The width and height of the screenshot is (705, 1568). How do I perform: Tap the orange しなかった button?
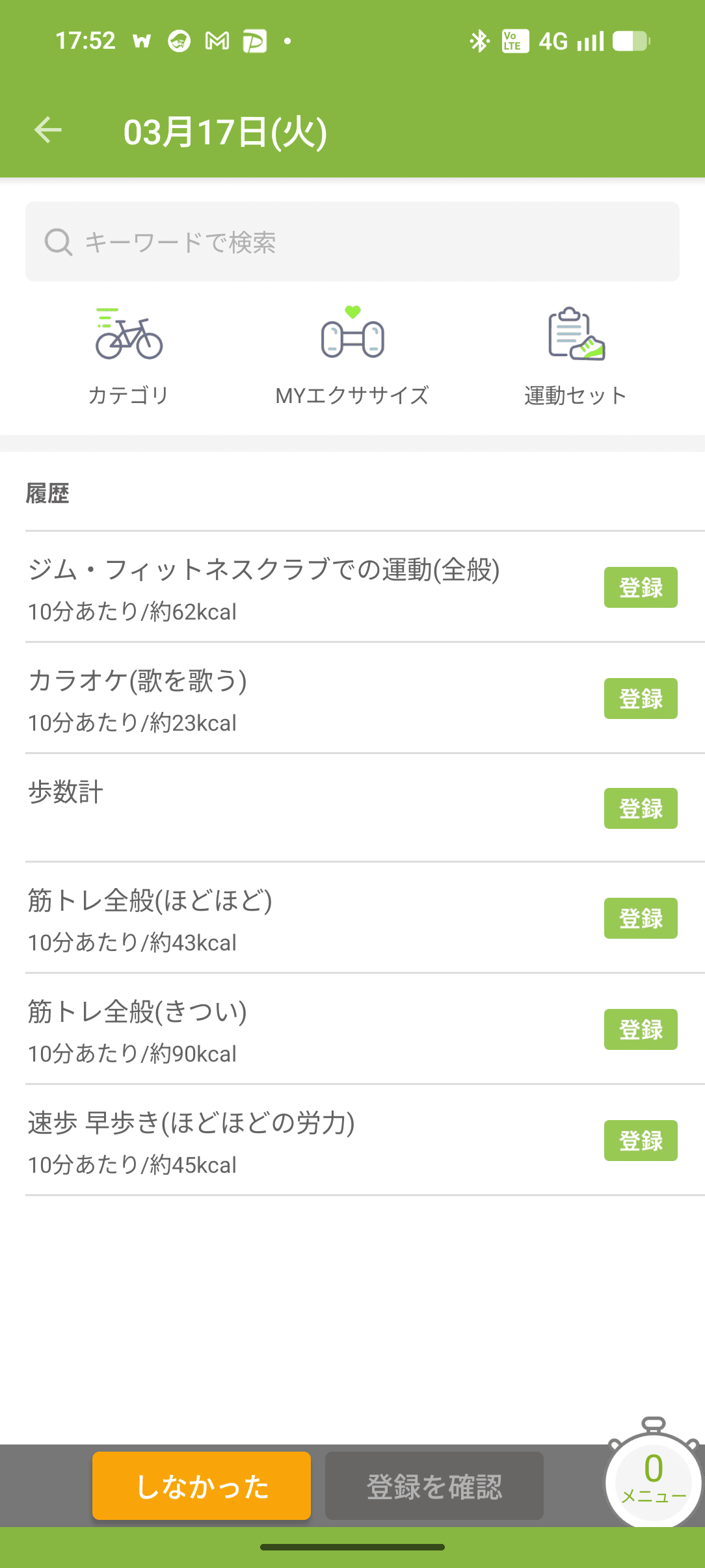click(x=202, y=1485)
